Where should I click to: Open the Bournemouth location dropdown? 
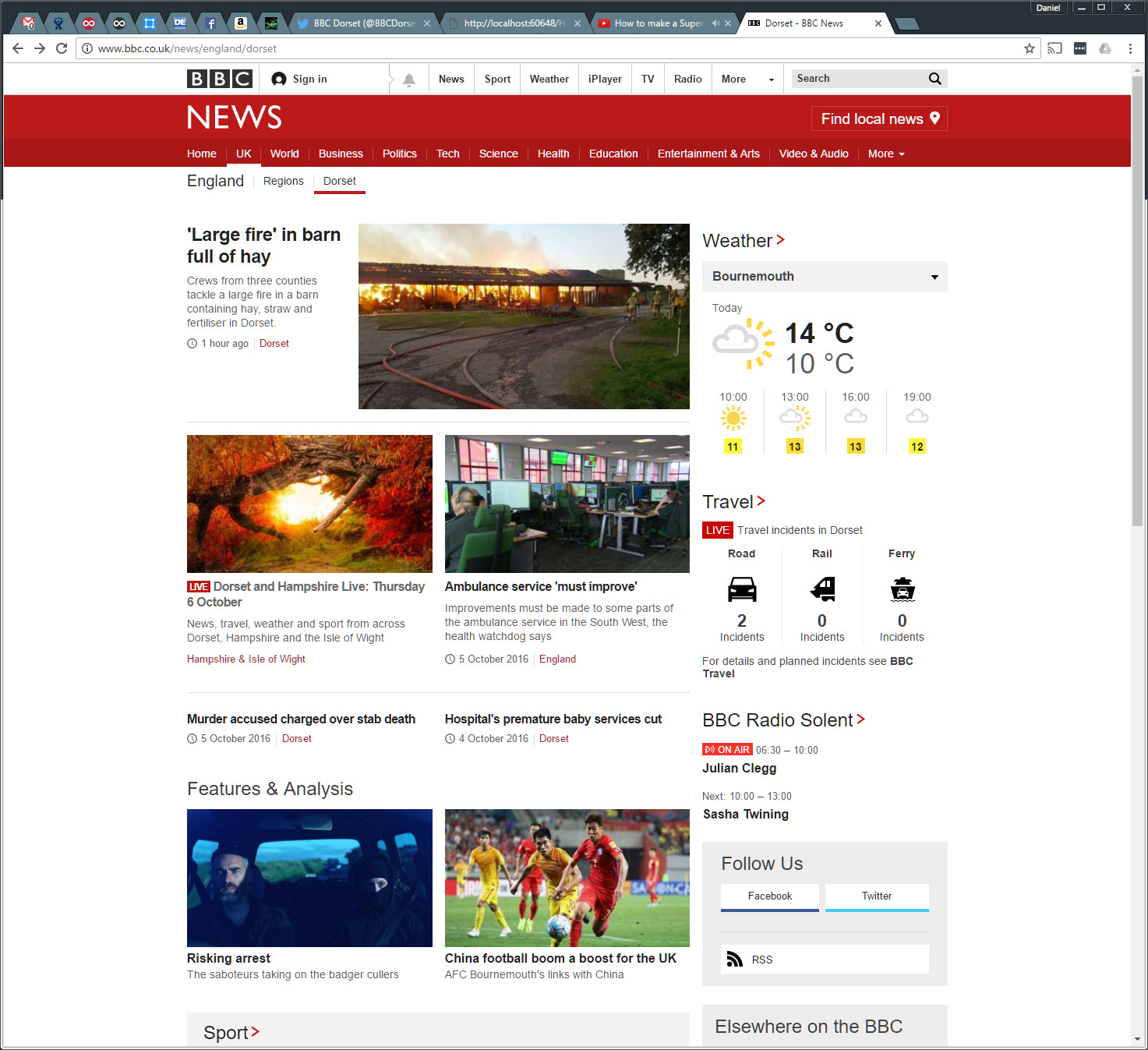pyautogui.click(x=825, y=277)
